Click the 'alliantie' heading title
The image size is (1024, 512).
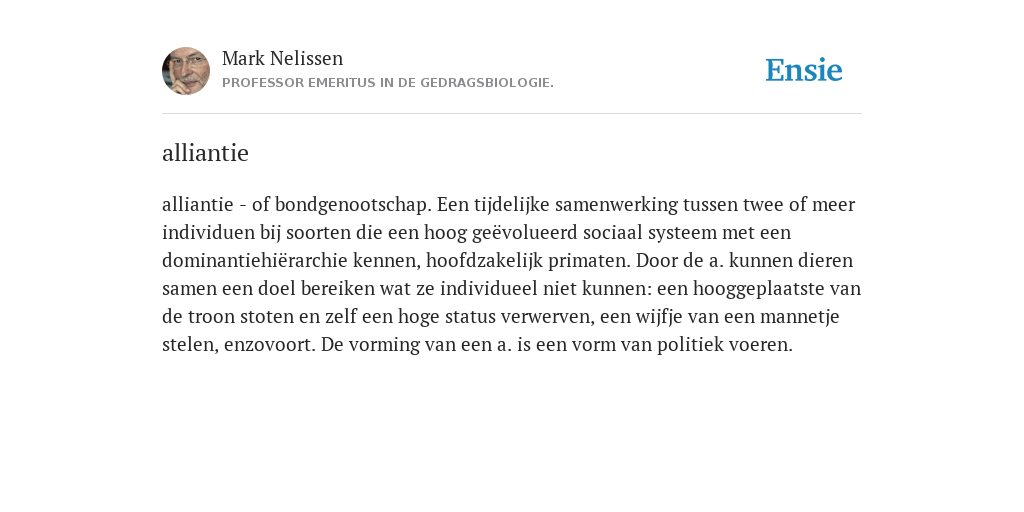205,153
